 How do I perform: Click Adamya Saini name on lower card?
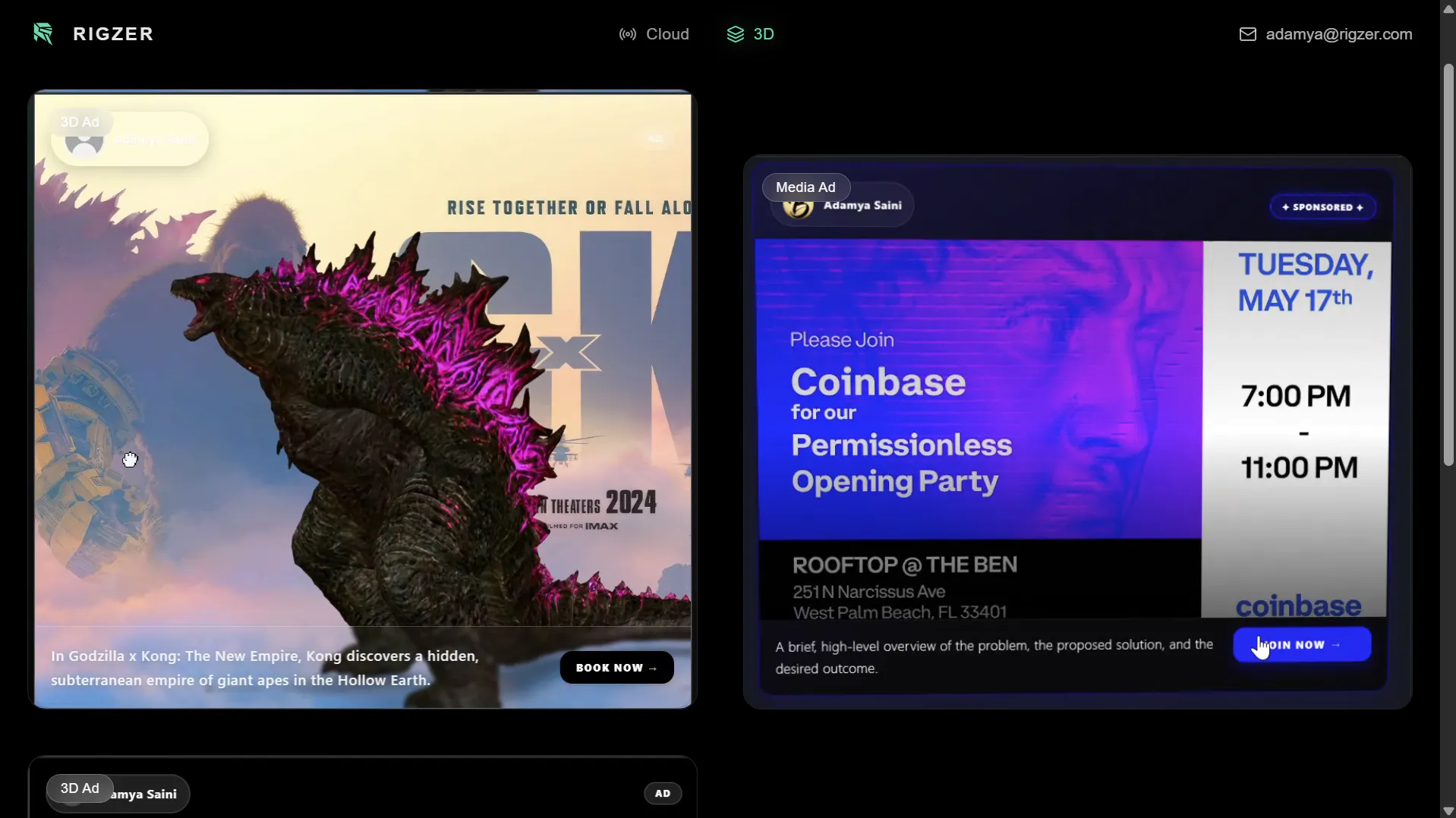[144, 794]
